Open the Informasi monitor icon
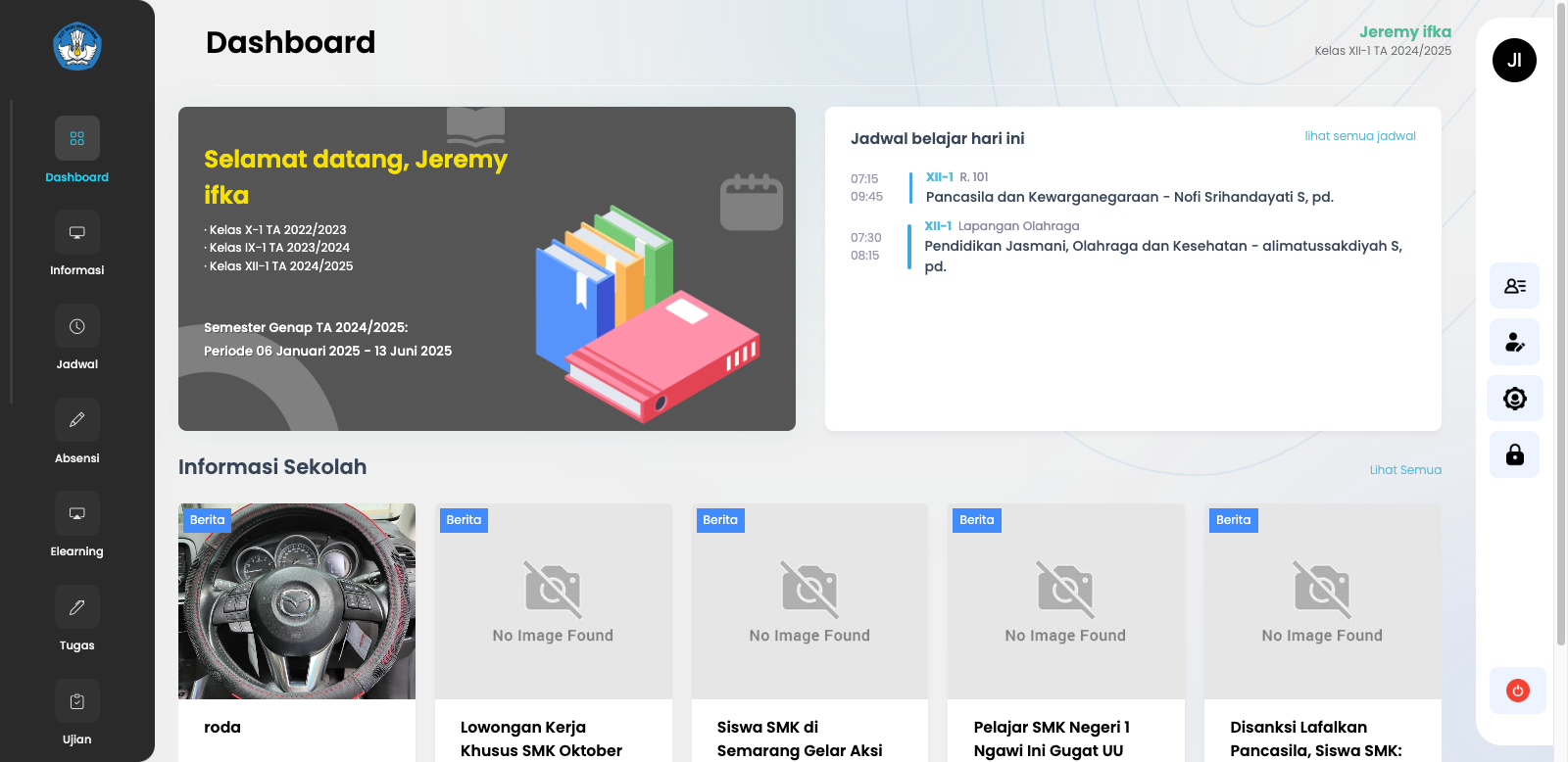Viewport: 1568px width, 762px height. (x=76, y=233)
